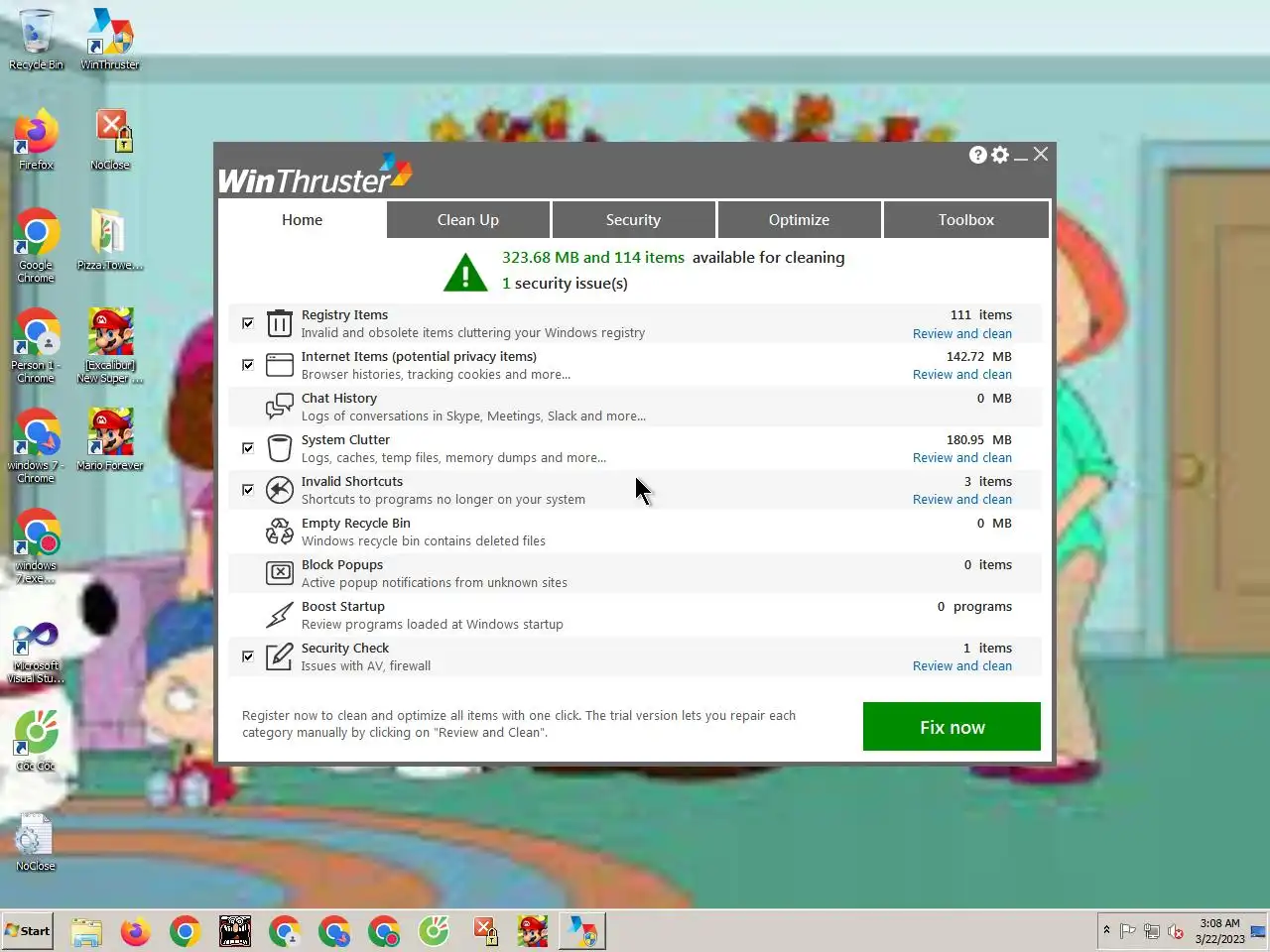Select Google Chrome desktop shortcut
The height and width of the screenshot is (952, 1270).
[x=37, y=245]
